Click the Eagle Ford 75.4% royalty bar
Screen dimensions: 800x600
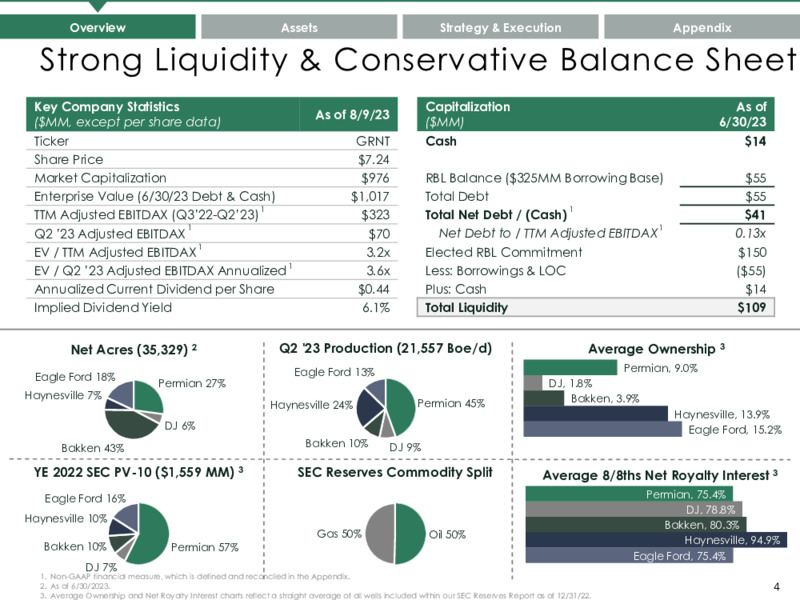click(629, 555)
